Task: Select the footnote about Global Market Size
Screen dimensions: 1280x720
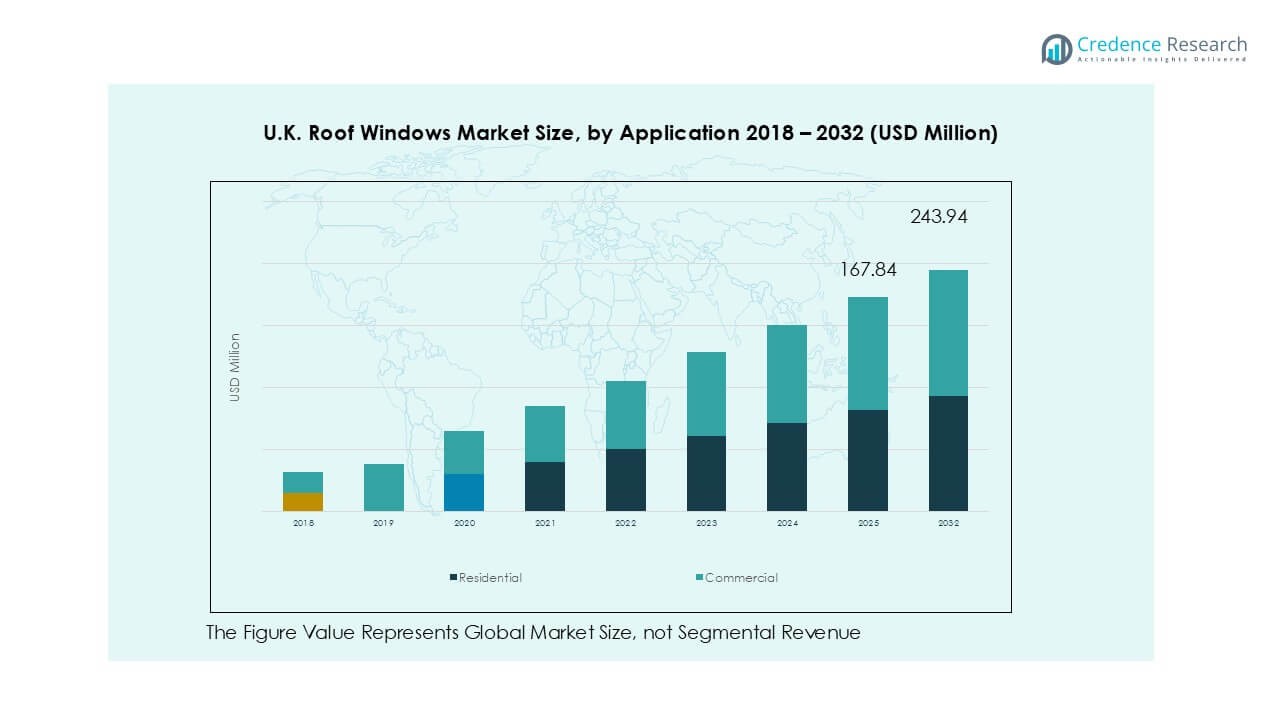Action: 533,632
